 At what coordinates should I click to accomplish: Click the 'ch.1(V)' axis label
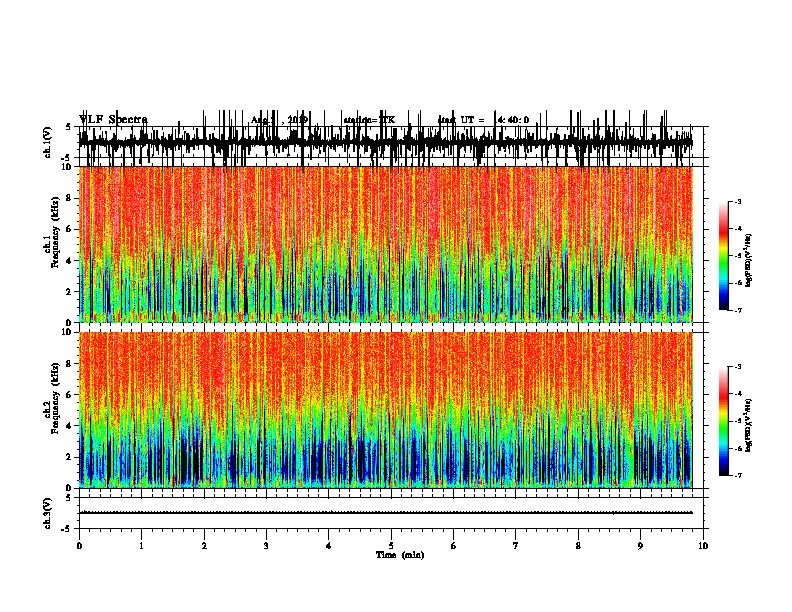(x=48, y=142)
